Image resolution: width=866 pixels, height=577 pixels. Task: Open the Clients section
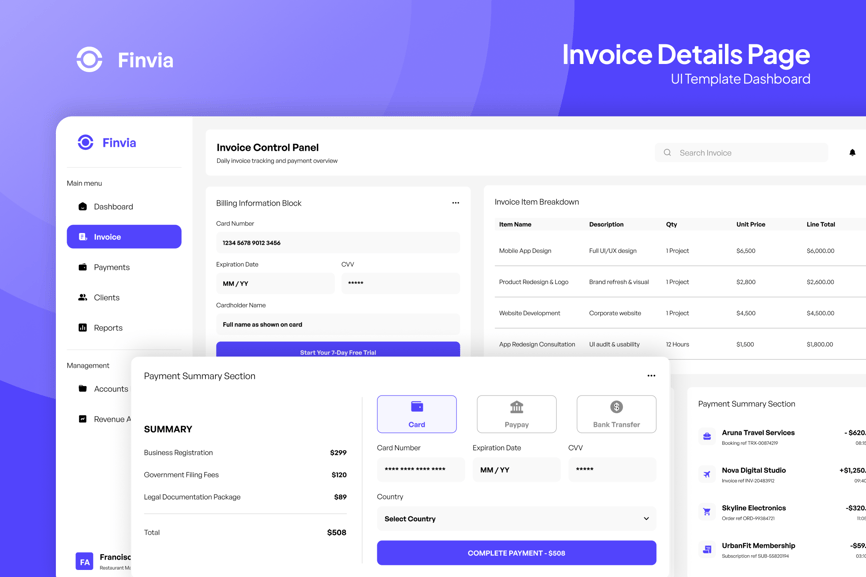(x=106, y=297)
